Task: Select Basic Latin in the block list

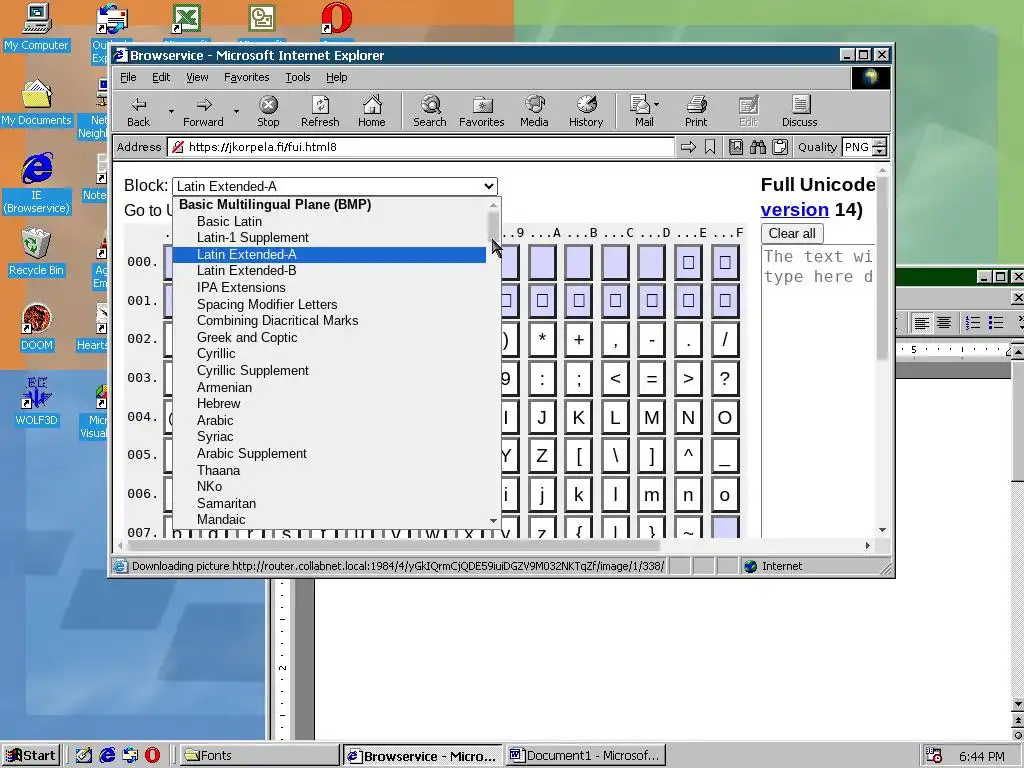Action: 330,221
